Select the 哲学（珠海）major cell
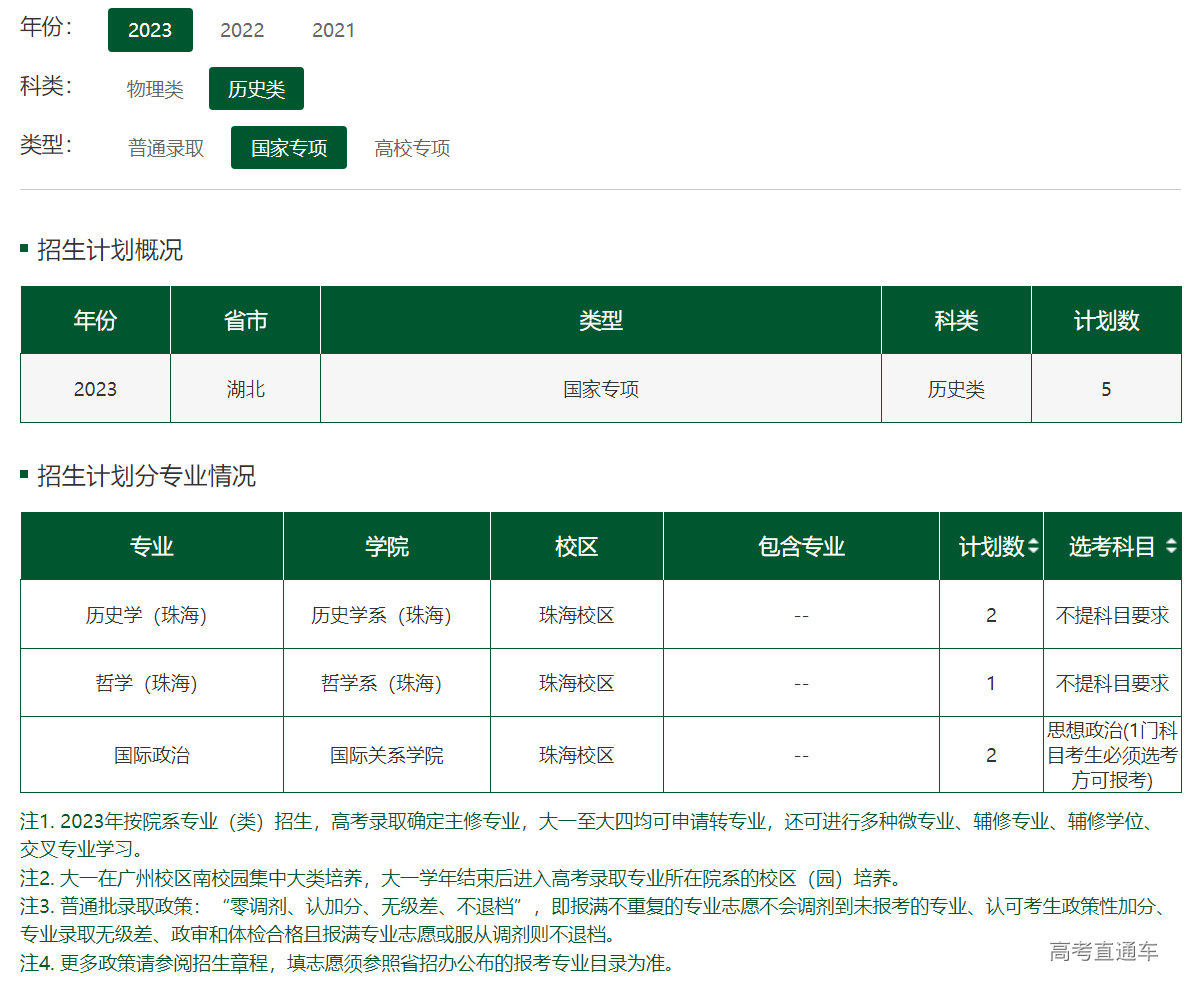The height and width of the screenshot is (991, 1187). (x=151, y=683)
